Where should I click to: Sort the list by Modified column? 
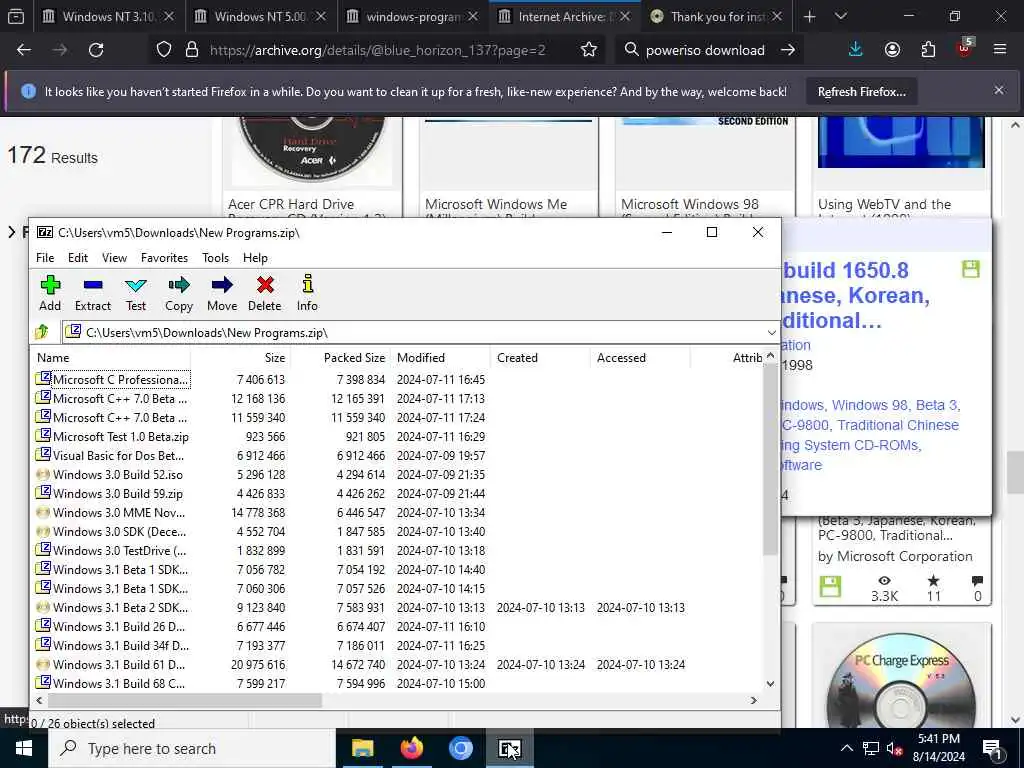coord(440,358)
